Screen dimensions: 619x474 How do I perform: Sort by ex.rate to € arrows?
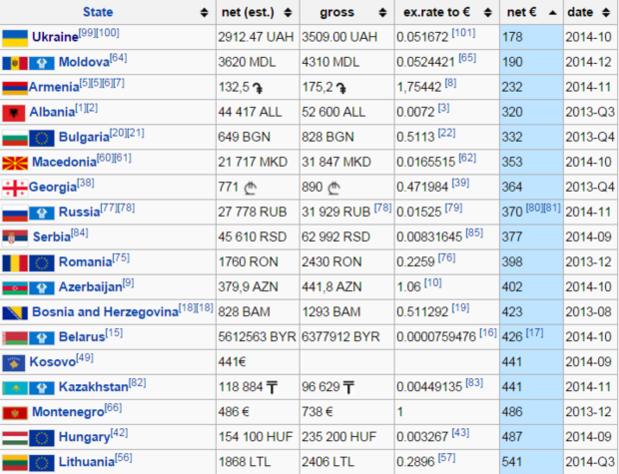pyautogui.click(x=488, y=12)
